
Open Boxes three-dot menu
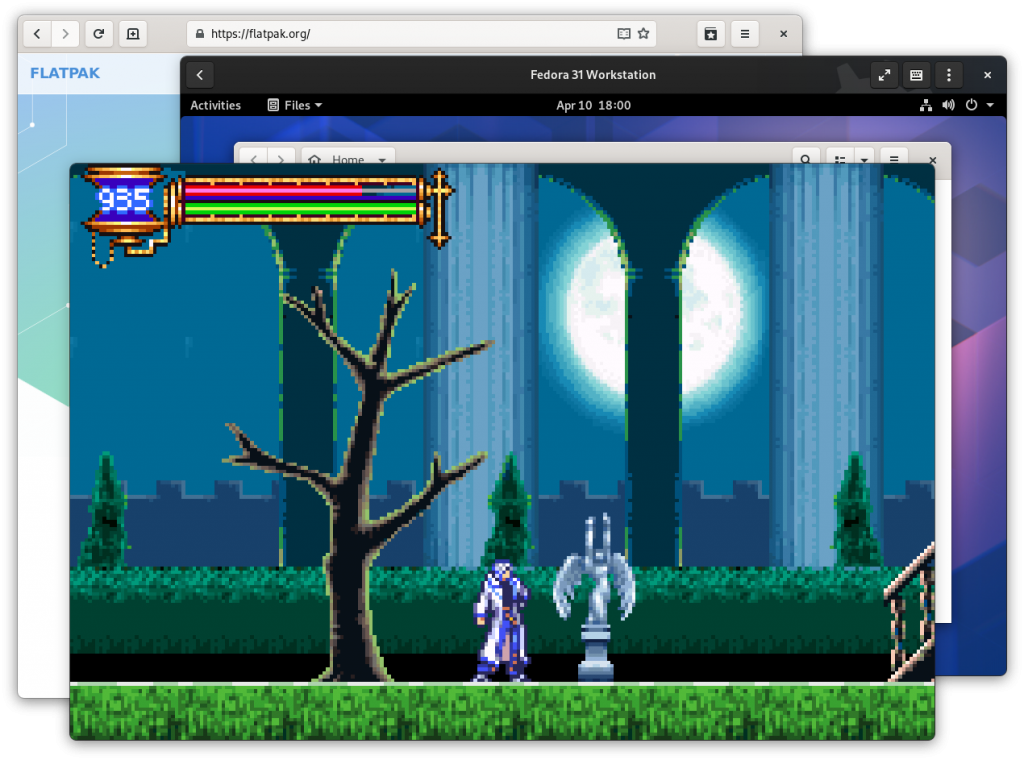tap(949, 75)
